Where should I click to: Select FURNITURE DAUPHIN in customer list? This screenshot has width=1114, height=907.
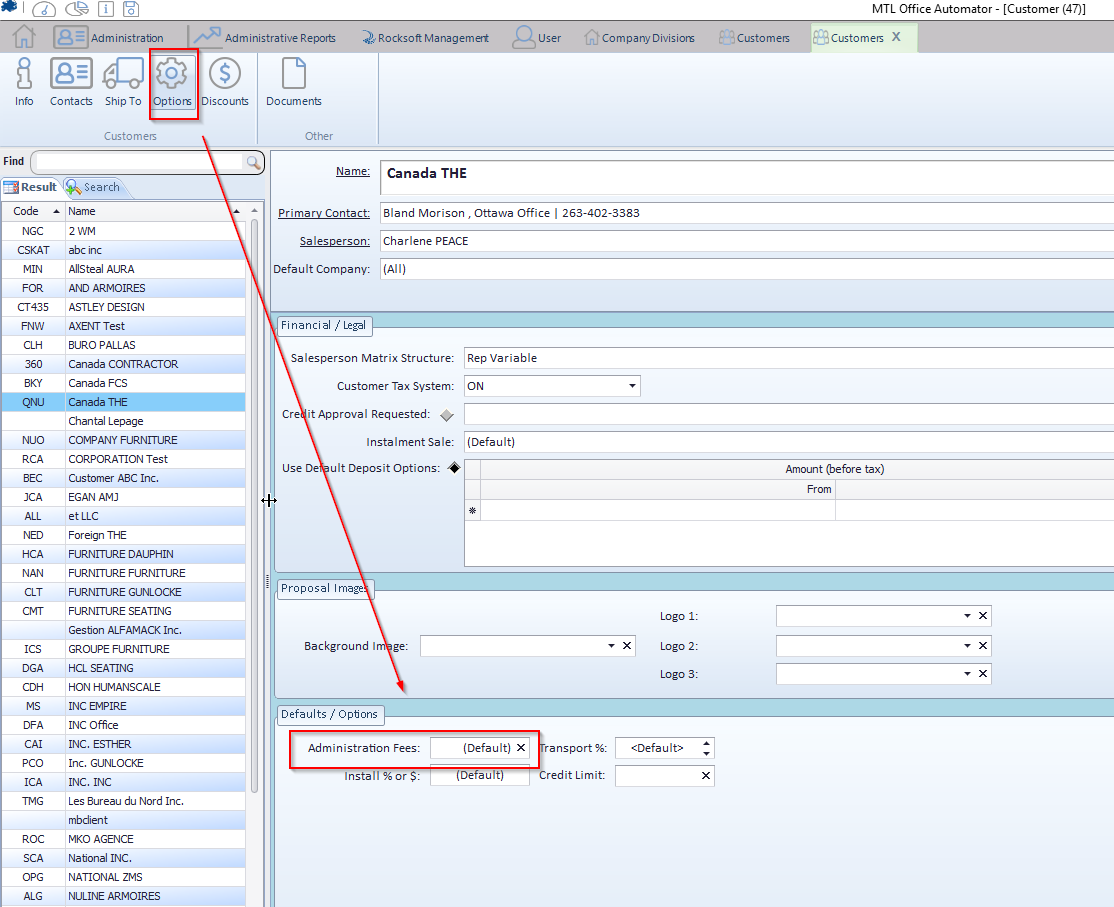coord(121,554)
